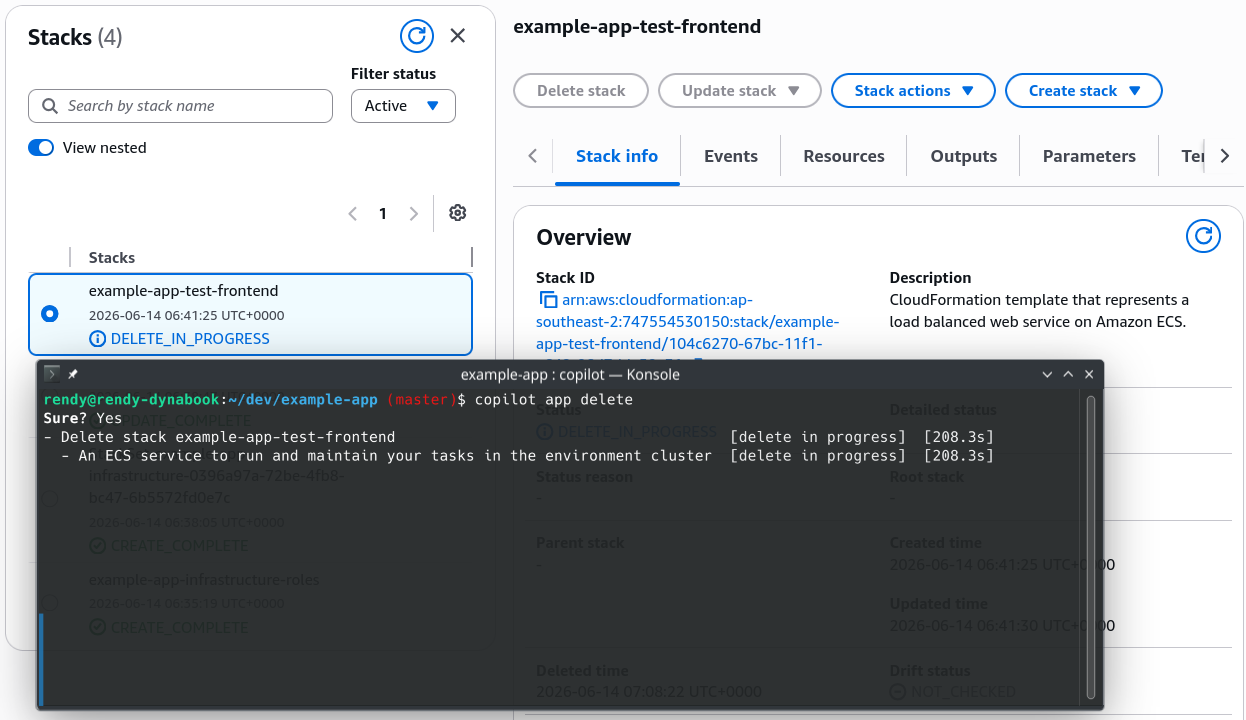Open stacks list preferences gear
Image resolution: width=1246 pixels, height=720 pixels.
(x=458, y=213)
